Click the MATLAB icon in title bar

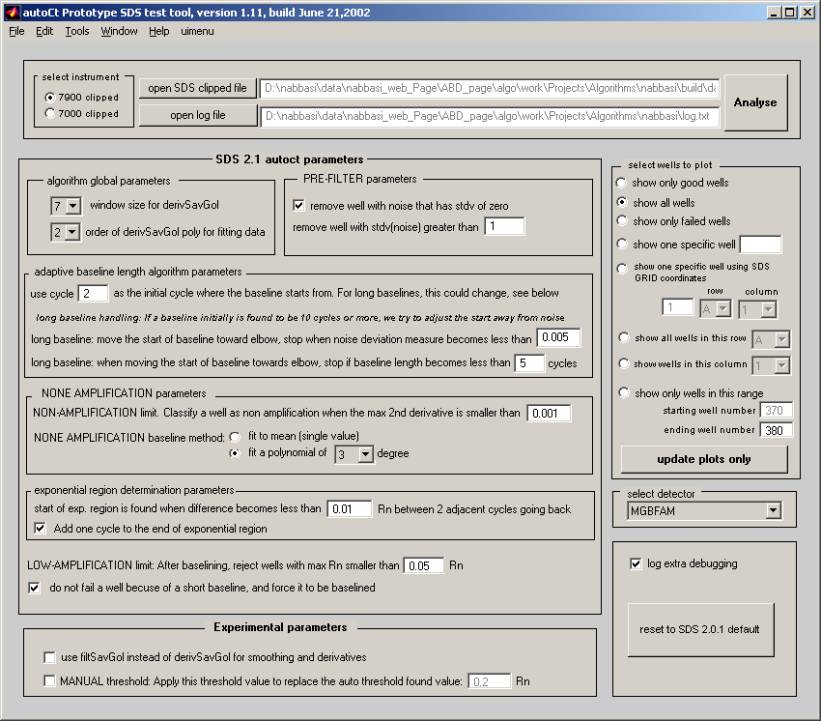[x=11, y=11]
